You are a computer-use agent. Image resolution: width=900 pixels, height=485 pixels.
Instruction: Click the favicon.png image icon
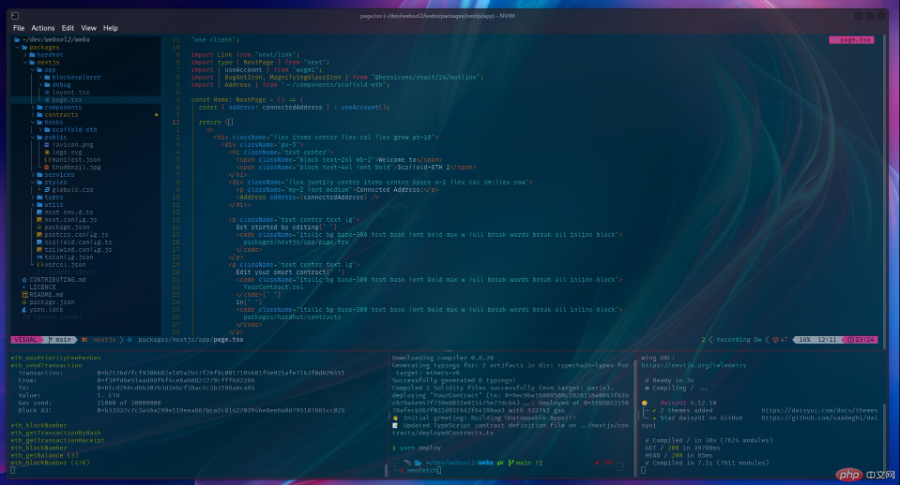[x=47, y=145]
